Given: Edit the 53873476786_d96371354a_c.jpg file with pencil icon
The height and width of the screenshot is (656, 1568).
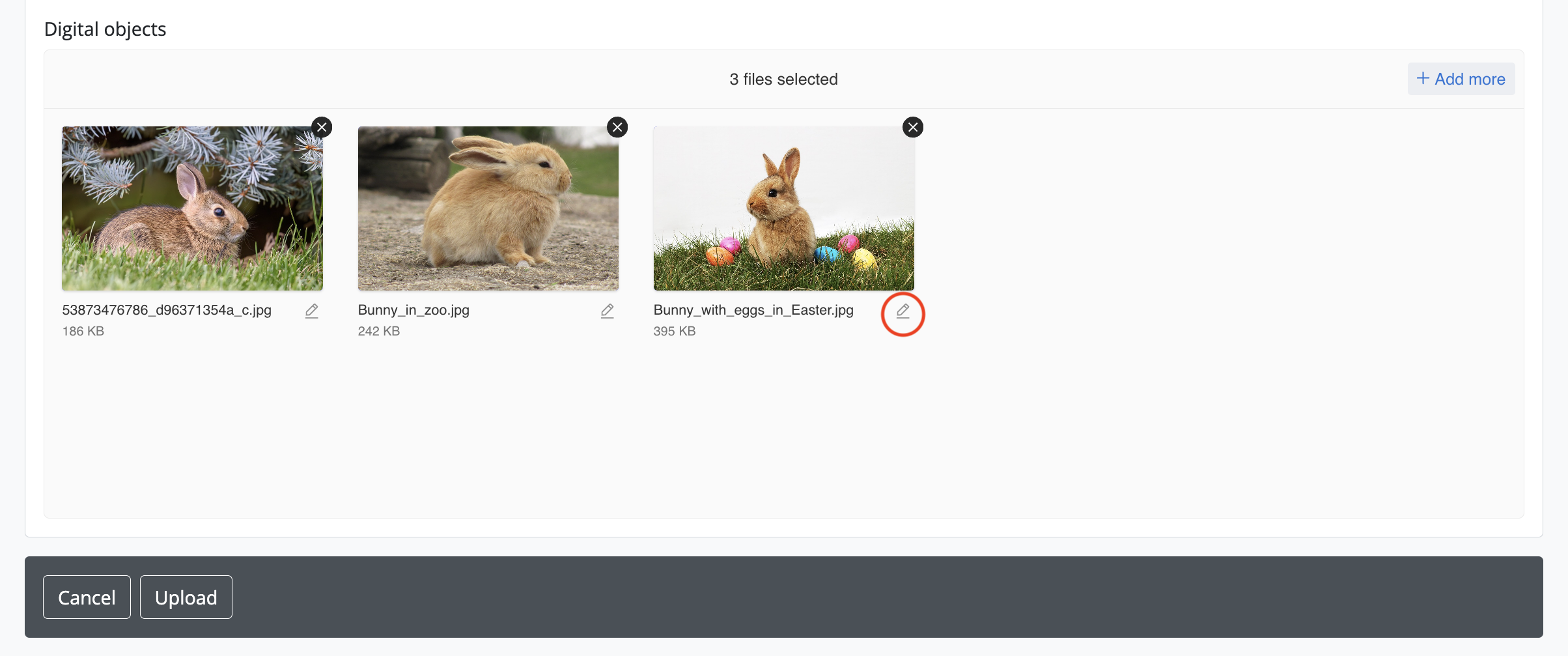Looking at the screenshot, I should pos(312,311).
